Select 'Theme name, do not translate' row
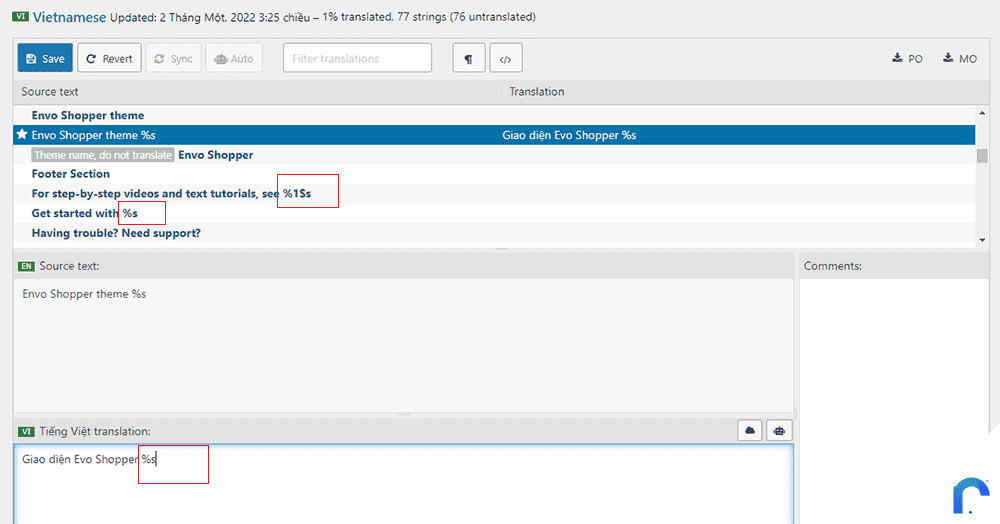 click(494, 154)
